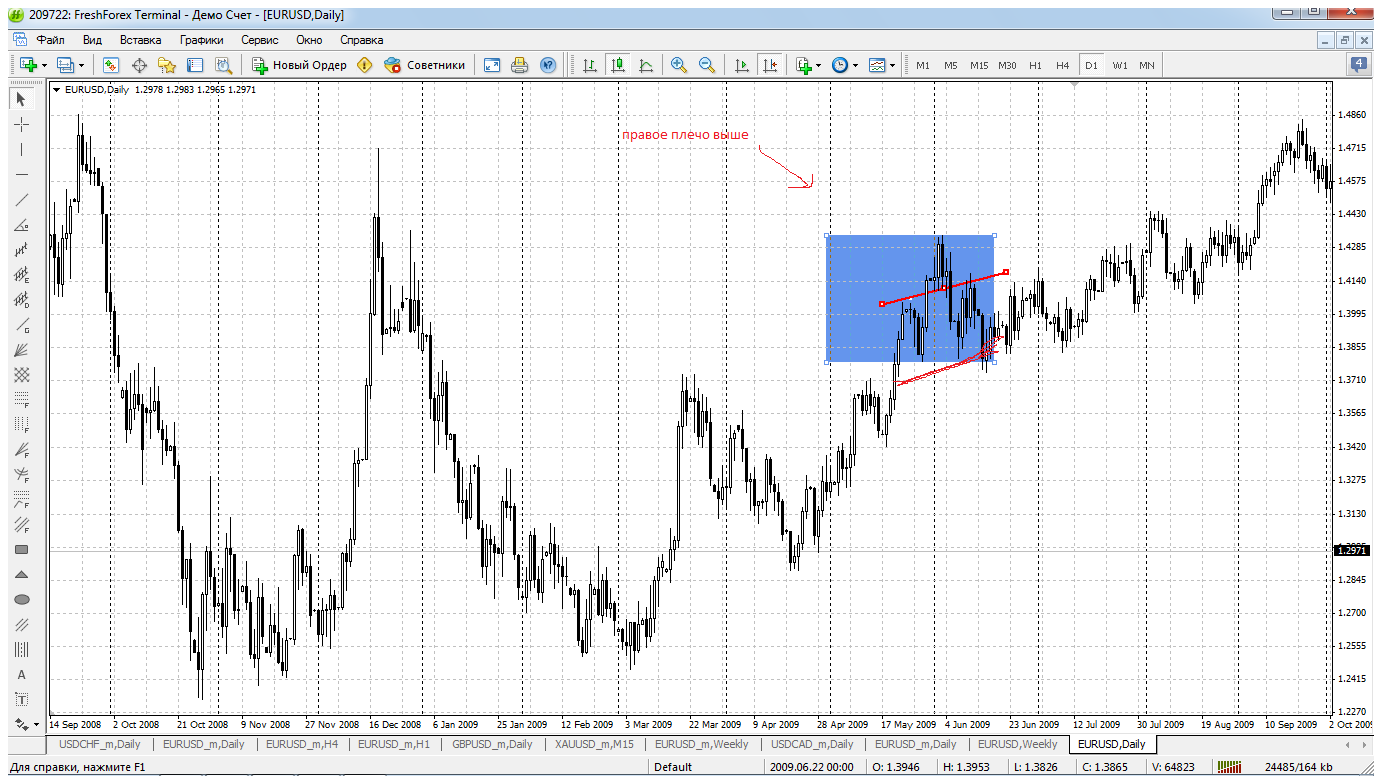The width and height of the screenshot is (1382, 784).
Task: Select the Triangle shape tool
Action: [x=22, y=574]
